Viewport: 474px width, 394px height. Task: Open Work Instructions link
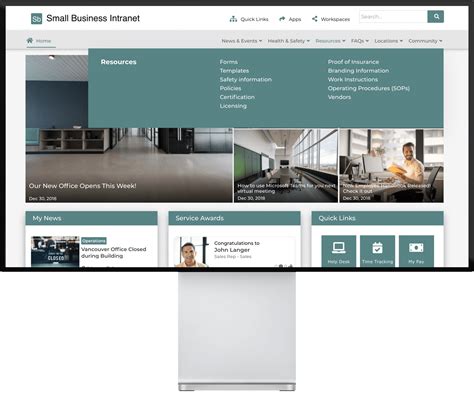point(353,80)
